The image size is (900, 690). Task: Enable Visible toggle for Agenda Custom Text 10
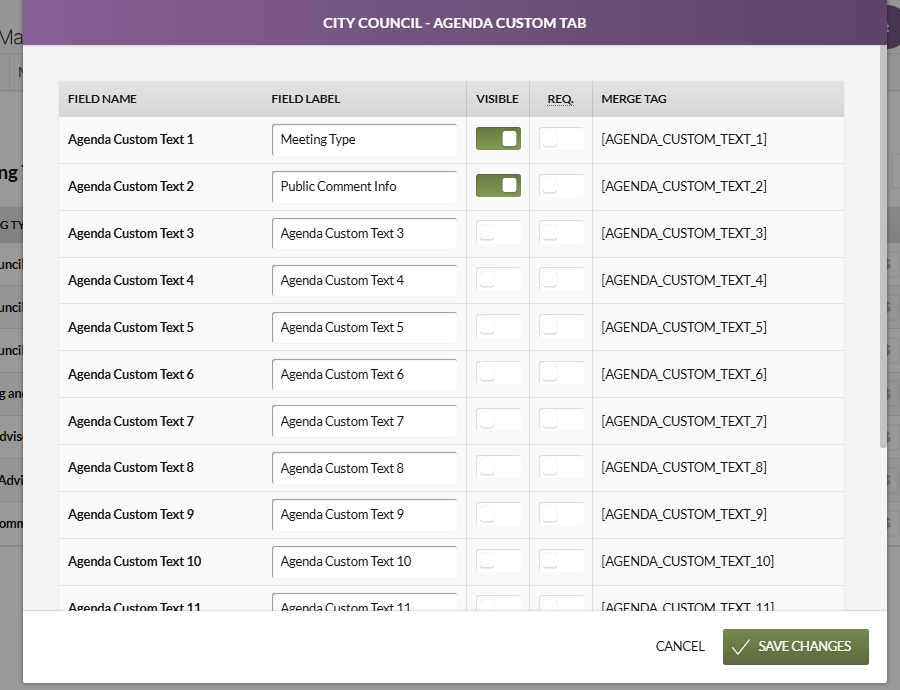tap(498, 561)
